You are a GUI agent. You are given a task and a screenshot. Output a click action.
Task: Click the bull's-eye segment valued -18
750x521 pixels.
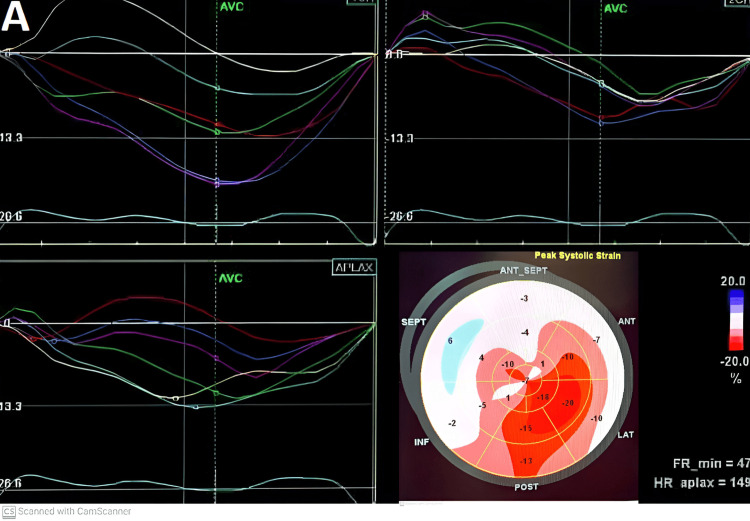pos(542,398)
